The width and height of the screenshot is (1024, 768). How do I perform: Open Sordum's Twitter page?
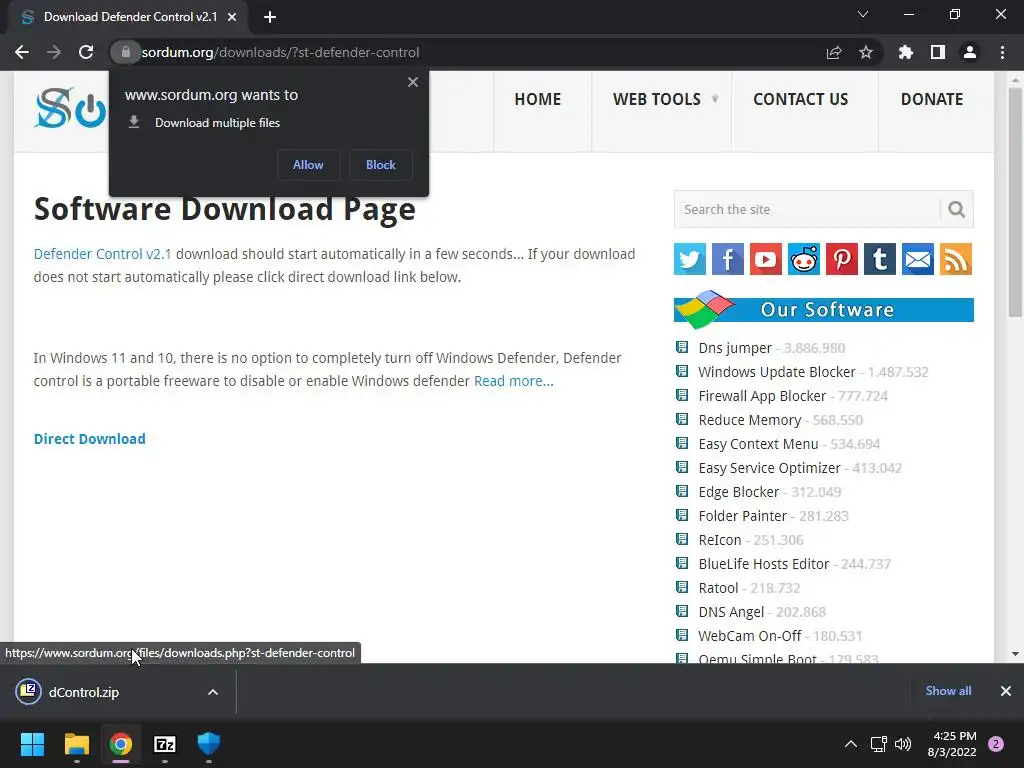690,259
